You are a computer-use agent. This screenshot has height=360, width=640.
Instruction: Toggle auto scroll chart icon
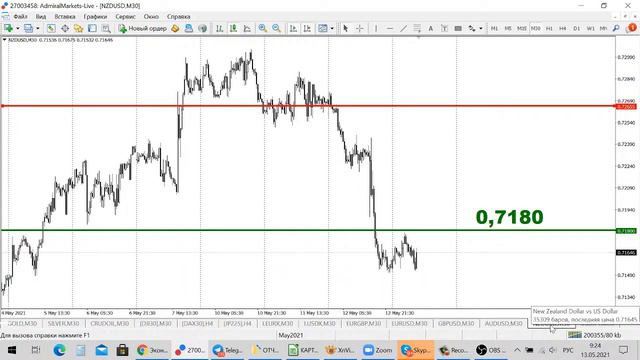(x=293, y=28)
